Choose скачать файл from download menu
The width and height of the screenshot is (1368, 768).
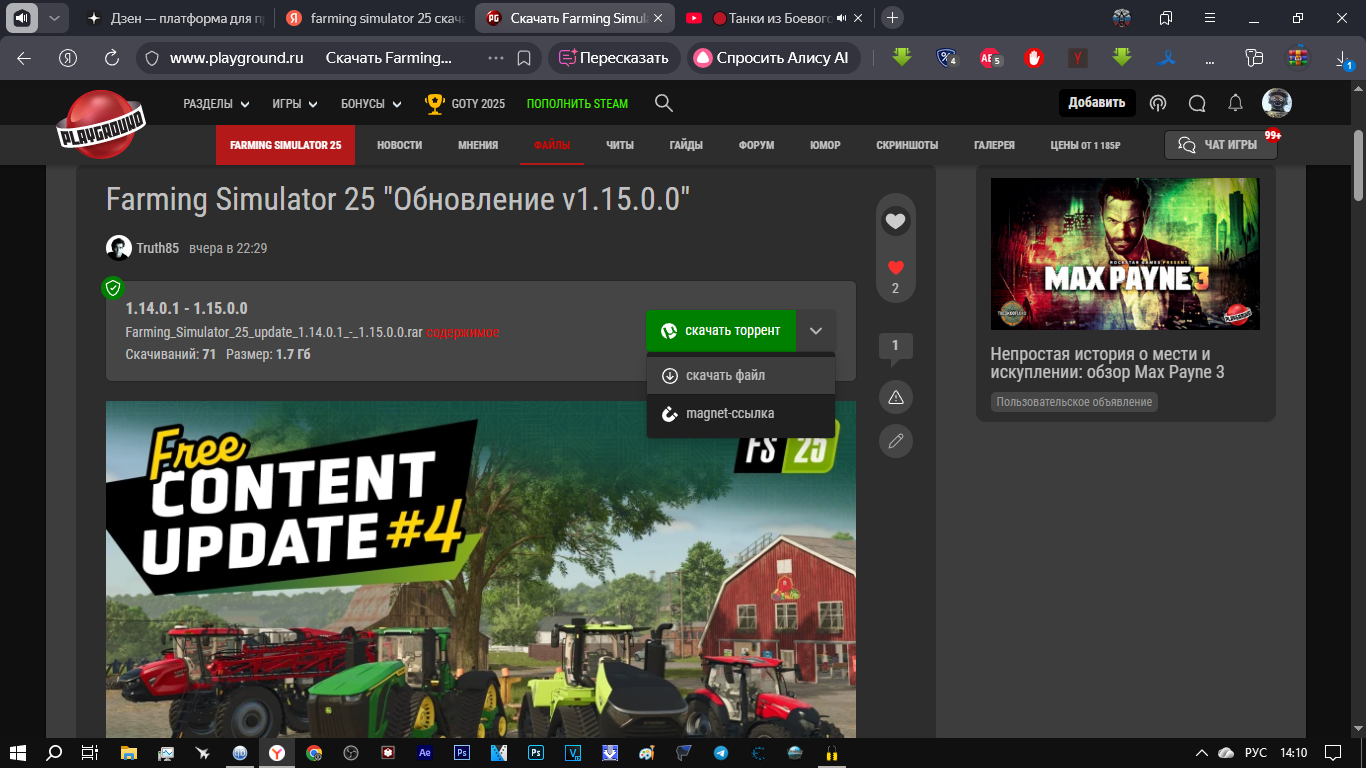741,375
